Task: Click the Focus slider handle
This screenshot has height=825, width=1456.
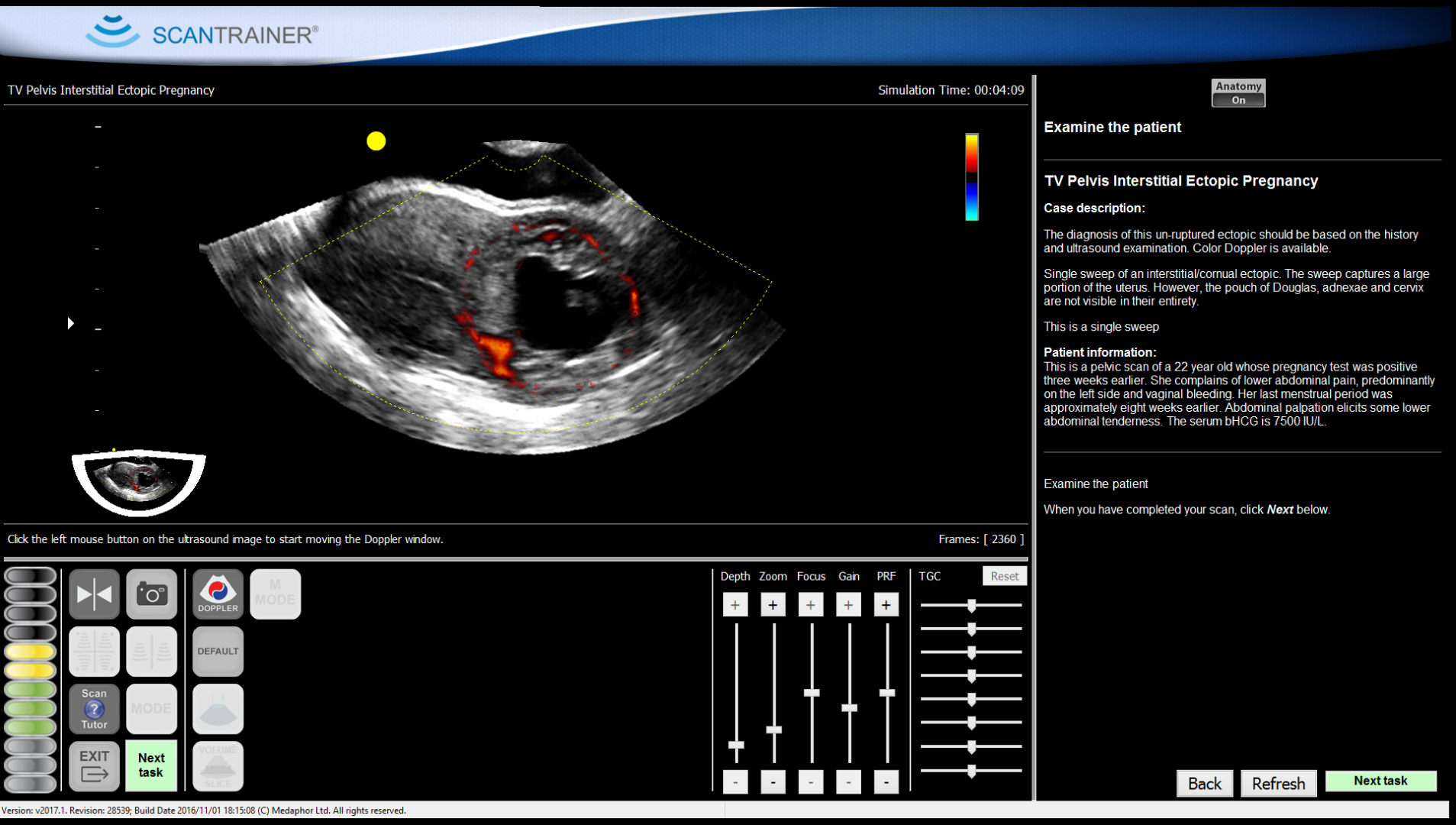Action: tap(811, 693)
